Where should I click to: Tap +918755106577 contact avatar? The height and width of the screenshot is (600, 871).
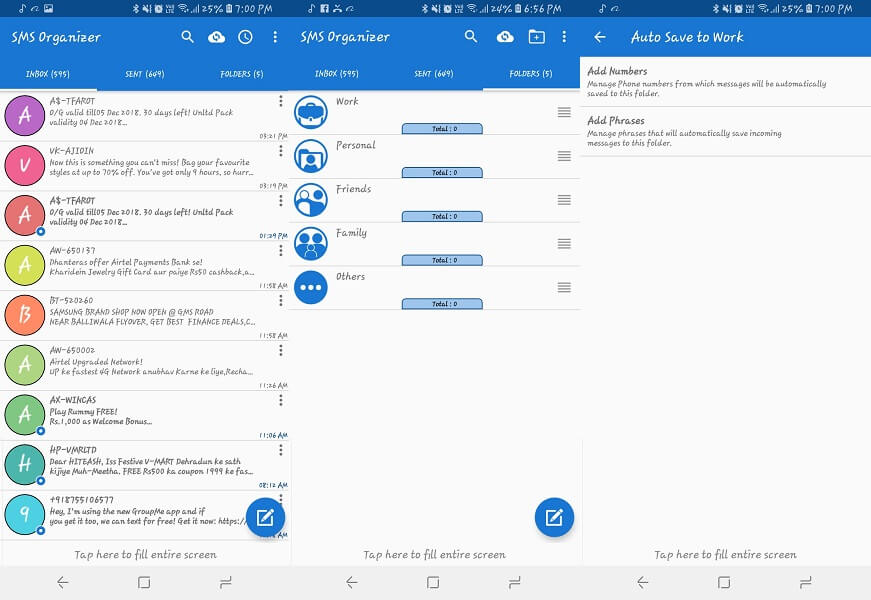coord(24,514)
